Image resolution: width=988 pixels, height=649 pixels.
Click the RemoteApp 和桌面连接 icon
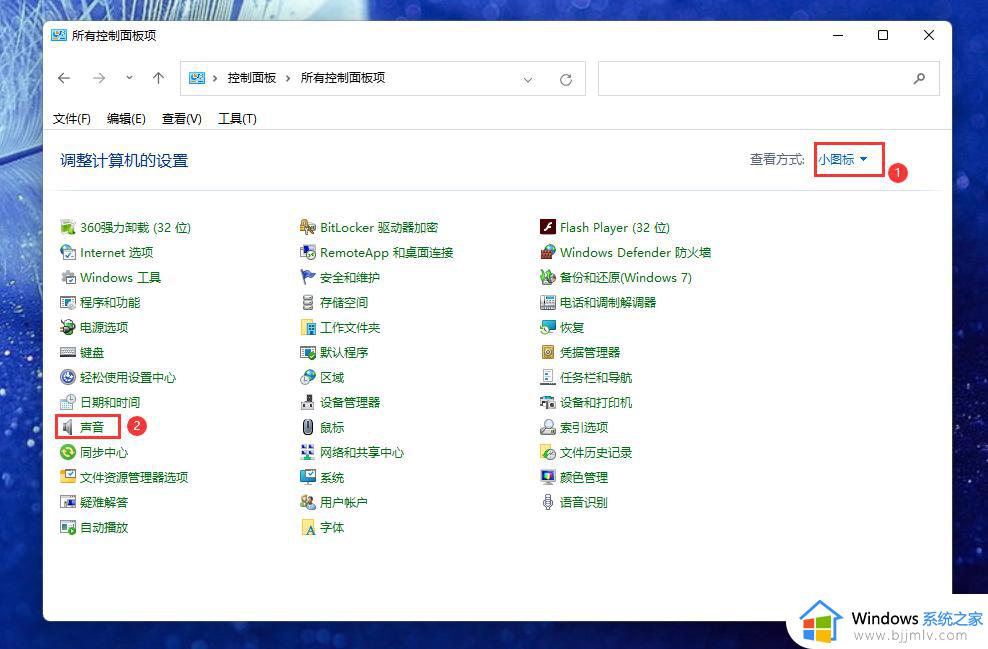pyautogui.click(x=307, y=253)
